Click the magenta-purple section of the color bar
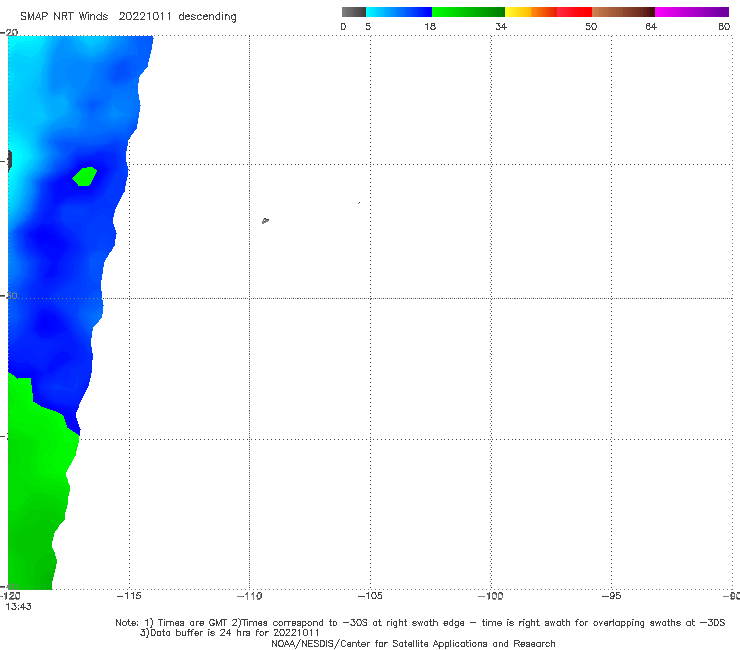Viewport: 740px width, 650px height. 692,12
